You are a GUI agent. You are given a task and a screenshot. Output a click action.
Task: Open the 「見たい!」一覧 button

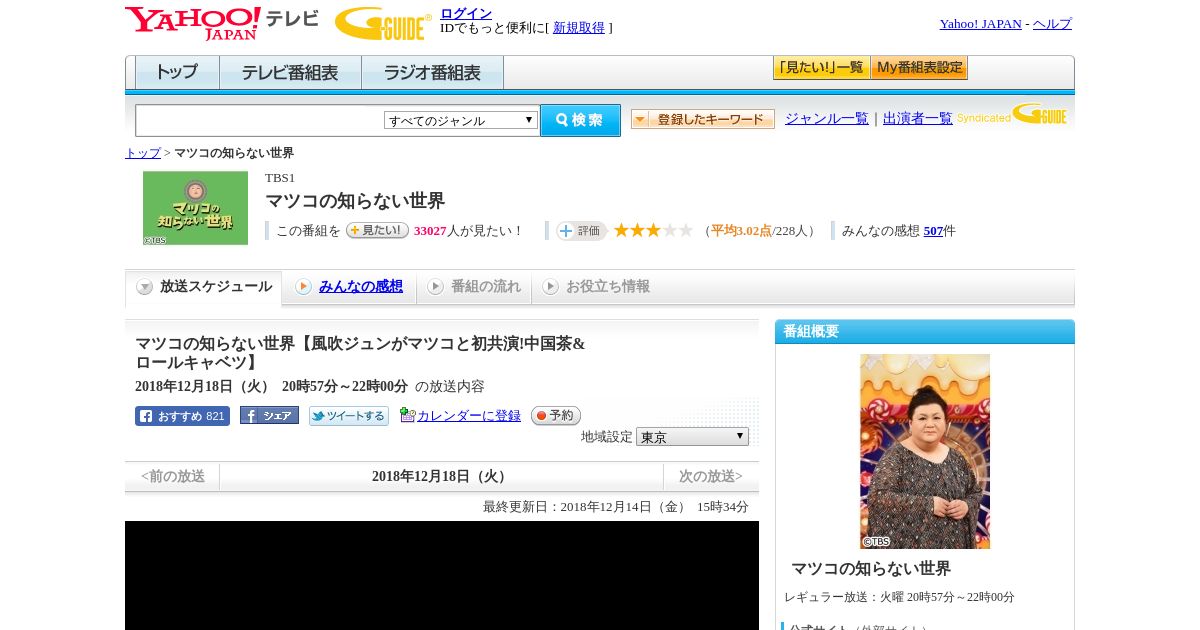[x=821, y=68]
